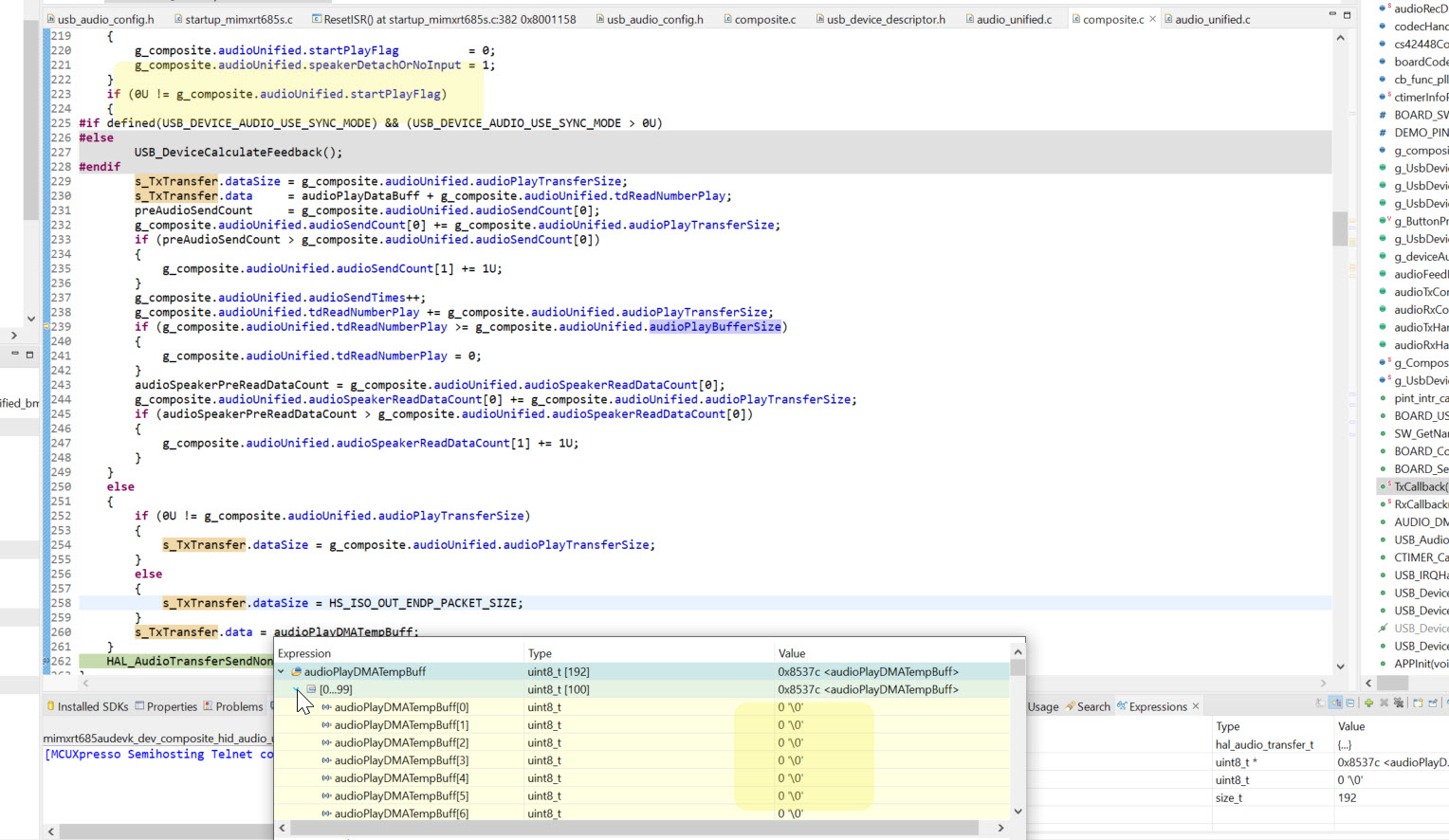Image resolution: width=1449 pixels, height=840 pixels.
Task: Click the Properties view icon
Action: [140, 707]
